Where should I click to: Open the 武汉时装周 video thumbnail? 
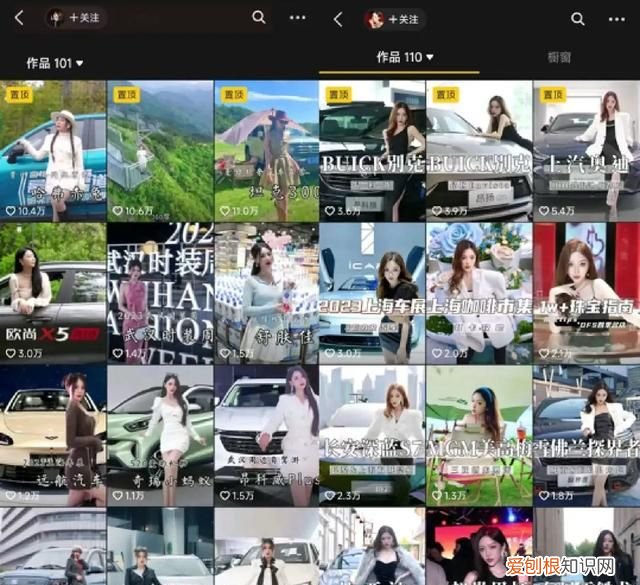click(x=160, y=294)
